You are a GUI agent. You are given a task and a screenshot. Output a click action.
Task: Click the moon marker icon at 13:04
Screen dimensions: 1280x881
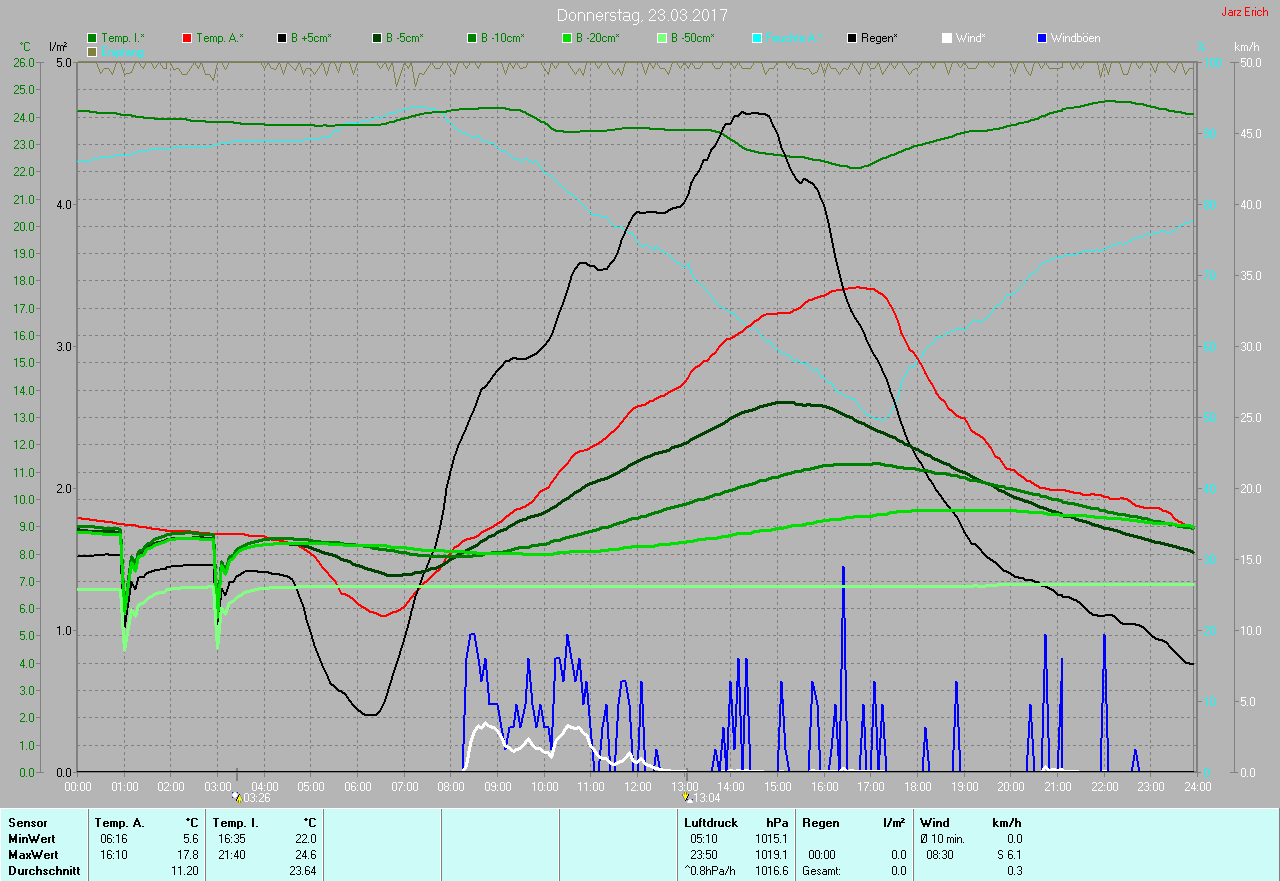coord(687,797)
